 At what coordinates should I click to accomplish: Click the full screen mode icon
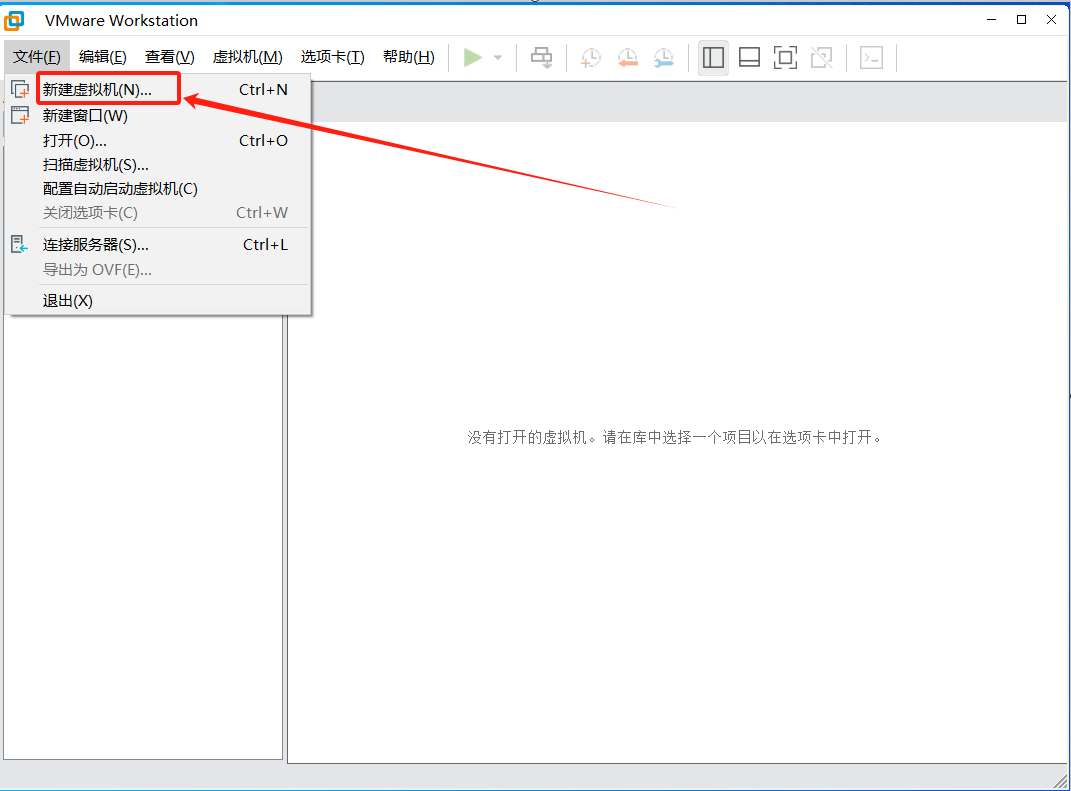tap(785, 57)
